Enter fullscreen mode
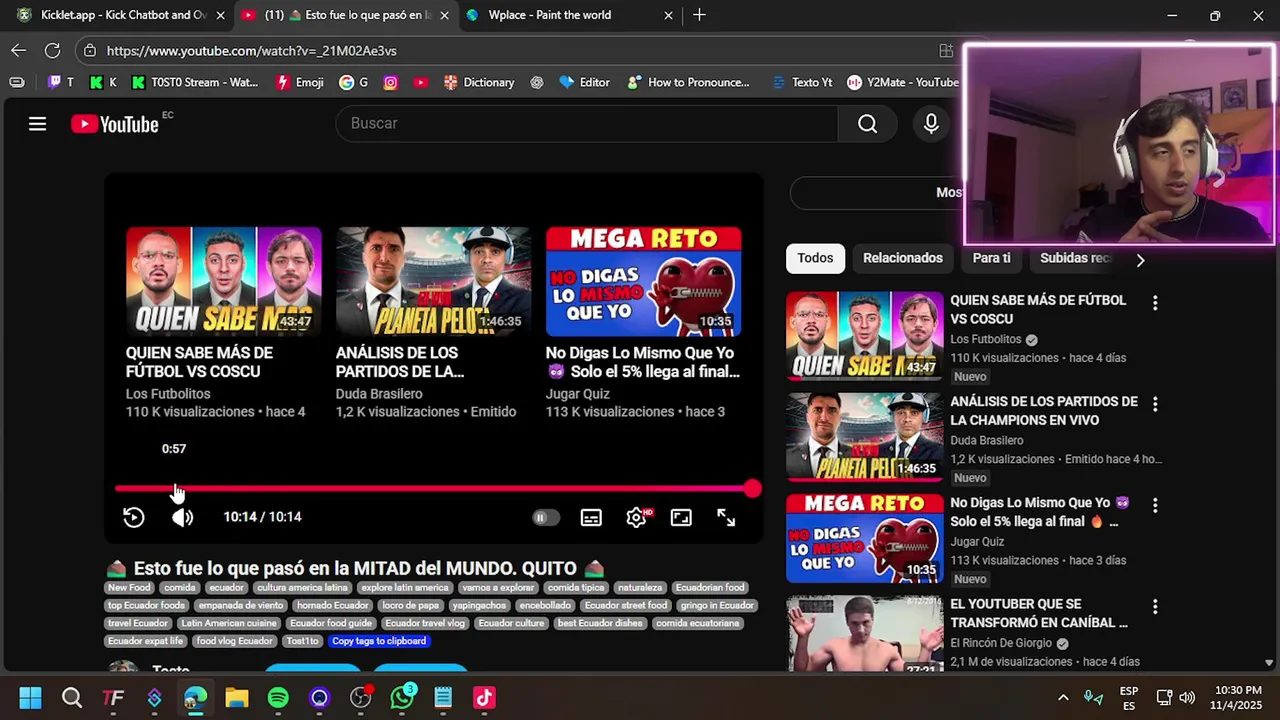This screenshot has width=1280, height=720. (x=726, y=517)
